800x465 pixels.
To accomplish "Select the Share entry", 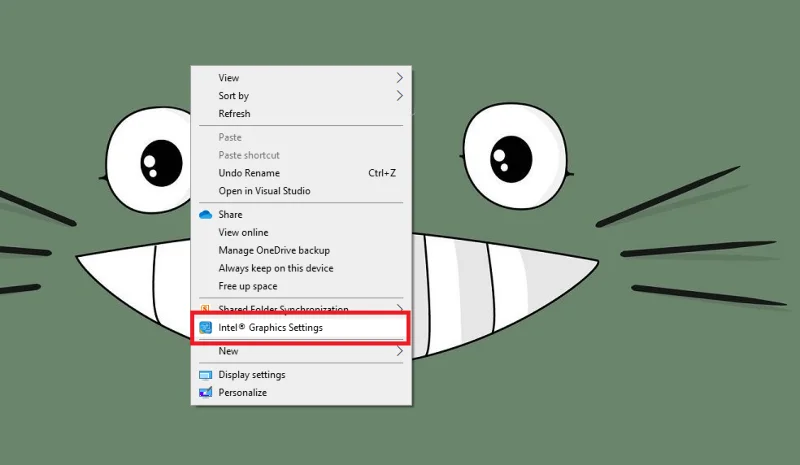I will (x=301, y=214).
